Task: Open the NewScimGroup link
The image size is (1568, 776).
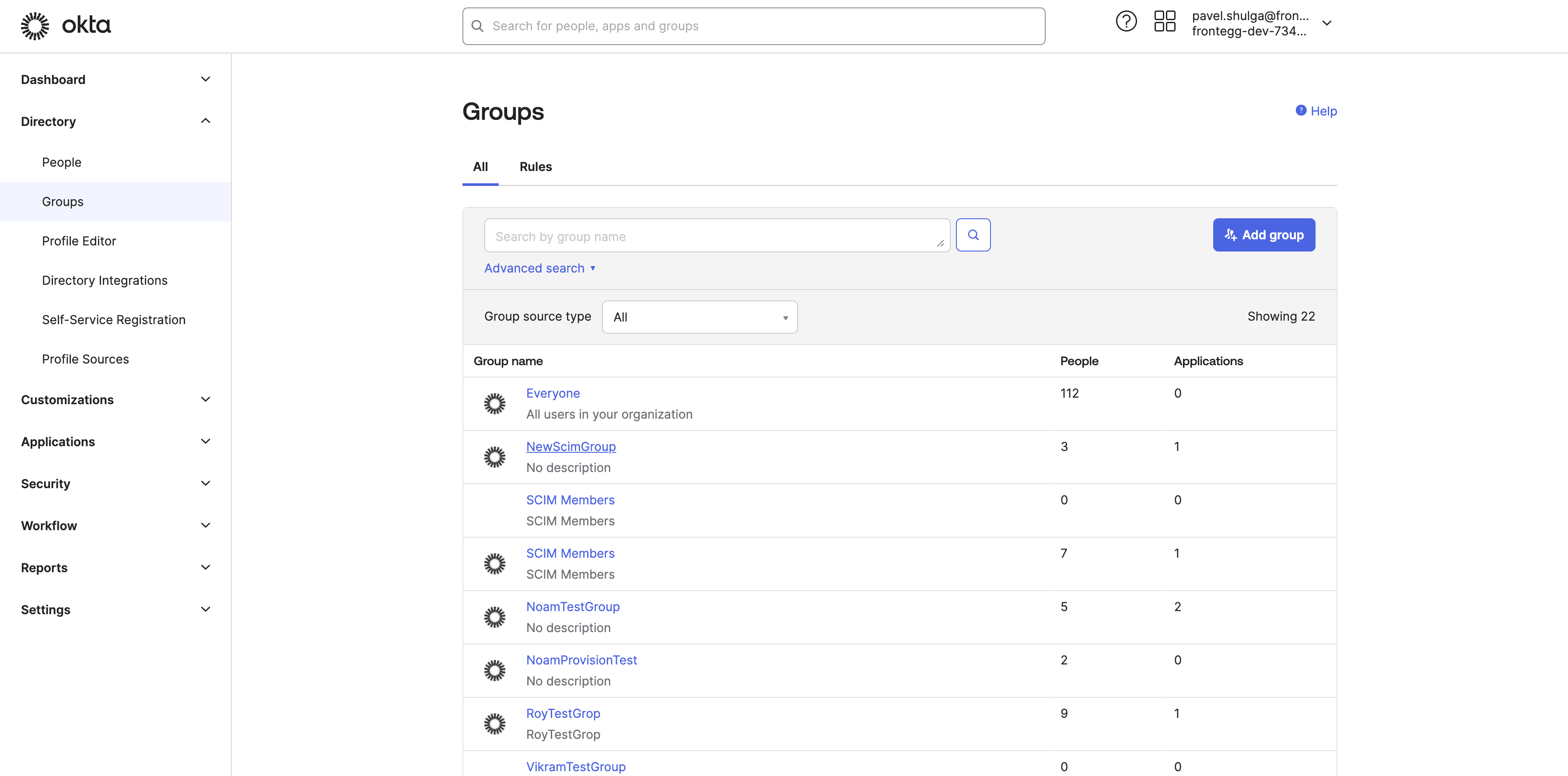Action: (571, 447)
